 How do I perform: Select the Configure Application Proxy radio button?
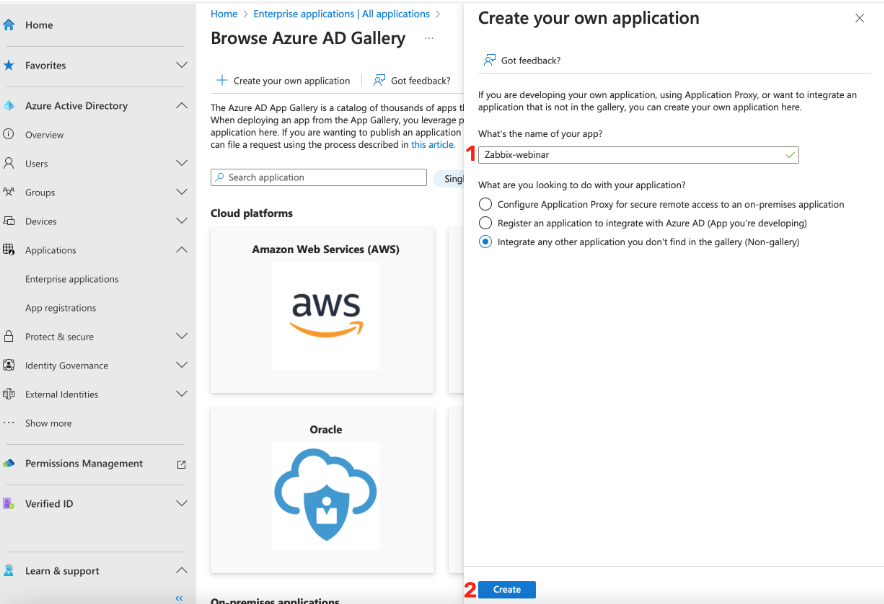pos(484,205)
